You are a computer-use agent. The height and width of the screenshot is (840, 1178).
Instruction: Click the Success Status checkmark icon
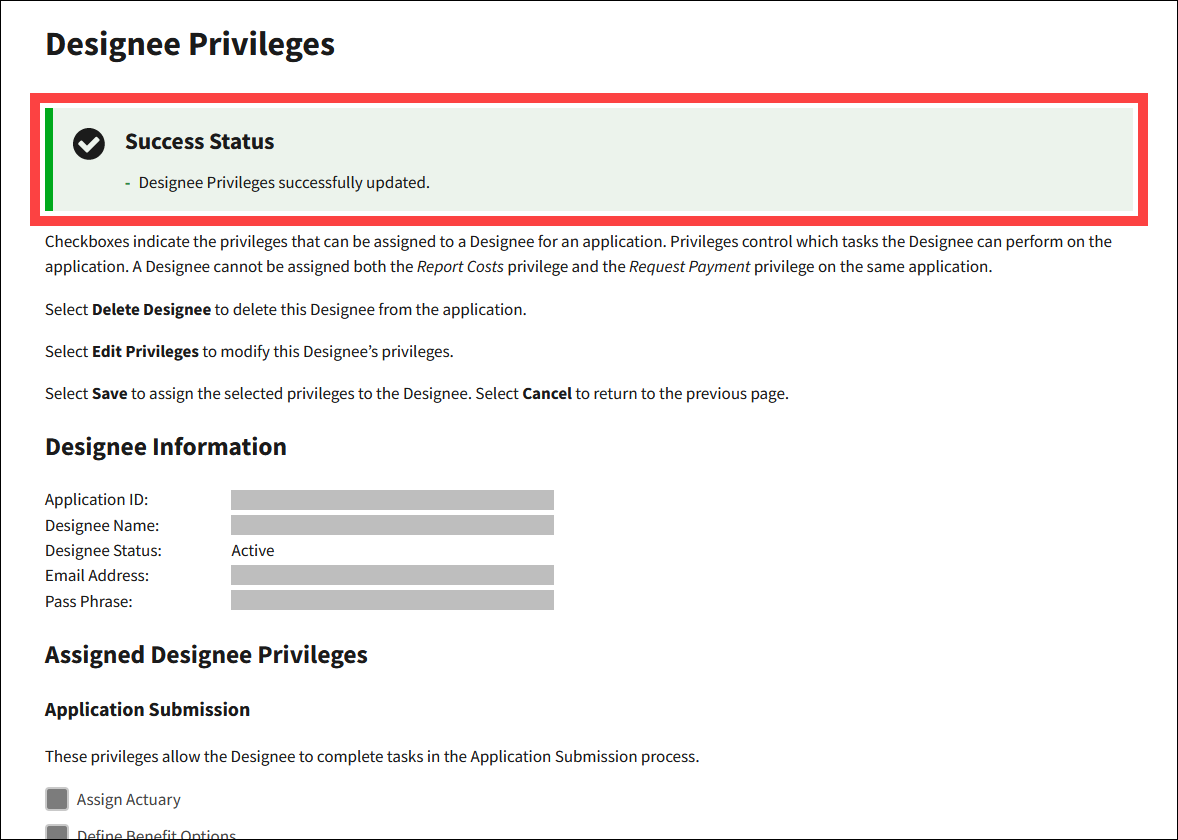pos(89,144)
